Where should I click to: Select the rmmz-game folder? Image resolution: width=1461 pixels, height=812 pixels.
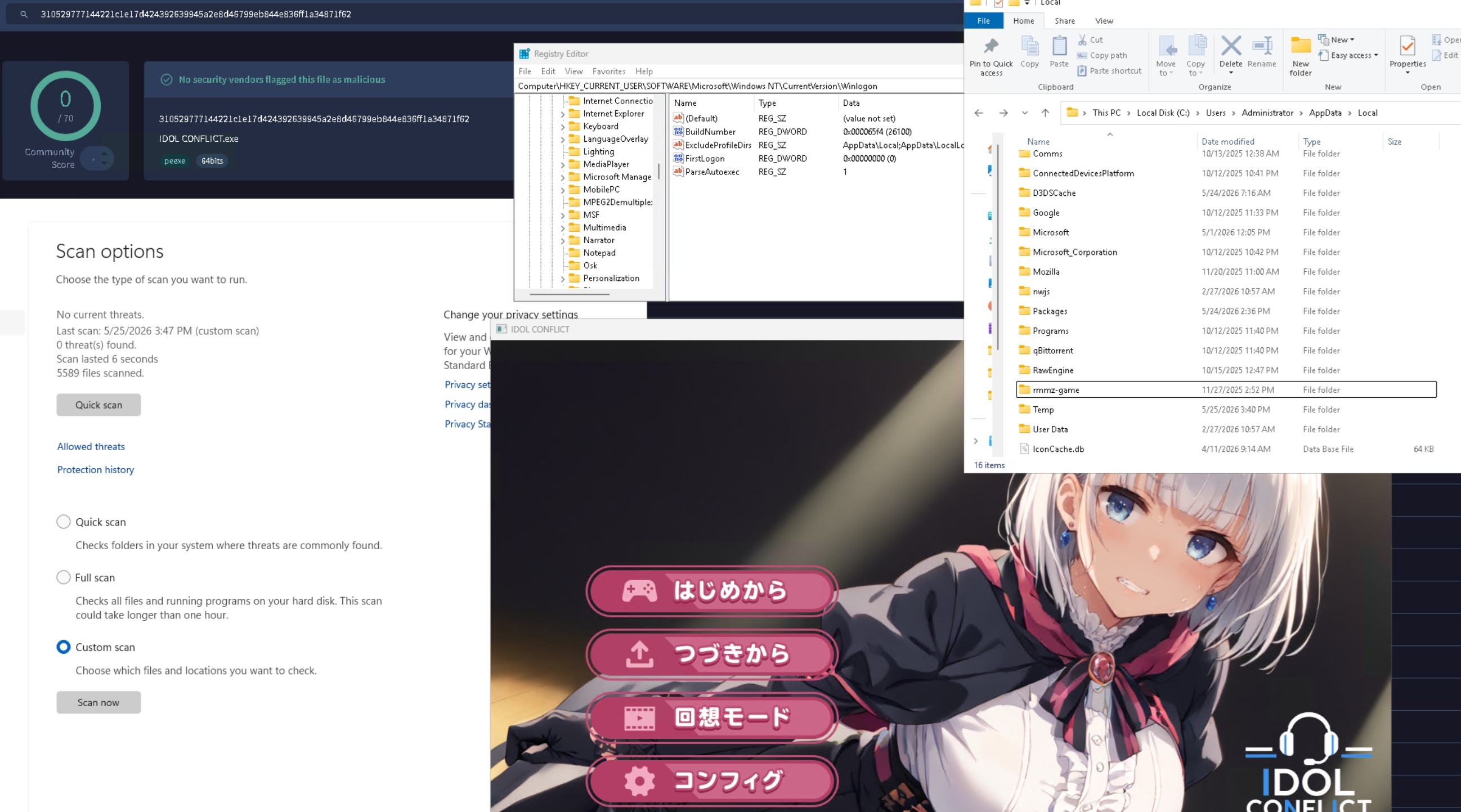(x=1226, y=389)
